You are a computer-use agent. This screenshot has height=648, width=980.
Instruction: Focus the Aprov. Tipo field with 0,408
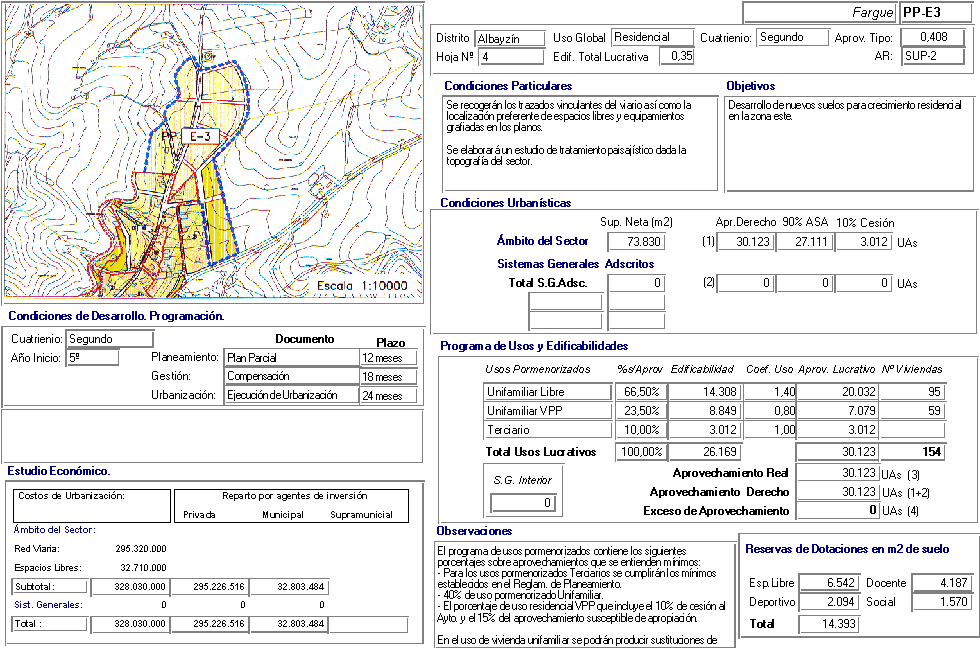[x=934, y=38]
